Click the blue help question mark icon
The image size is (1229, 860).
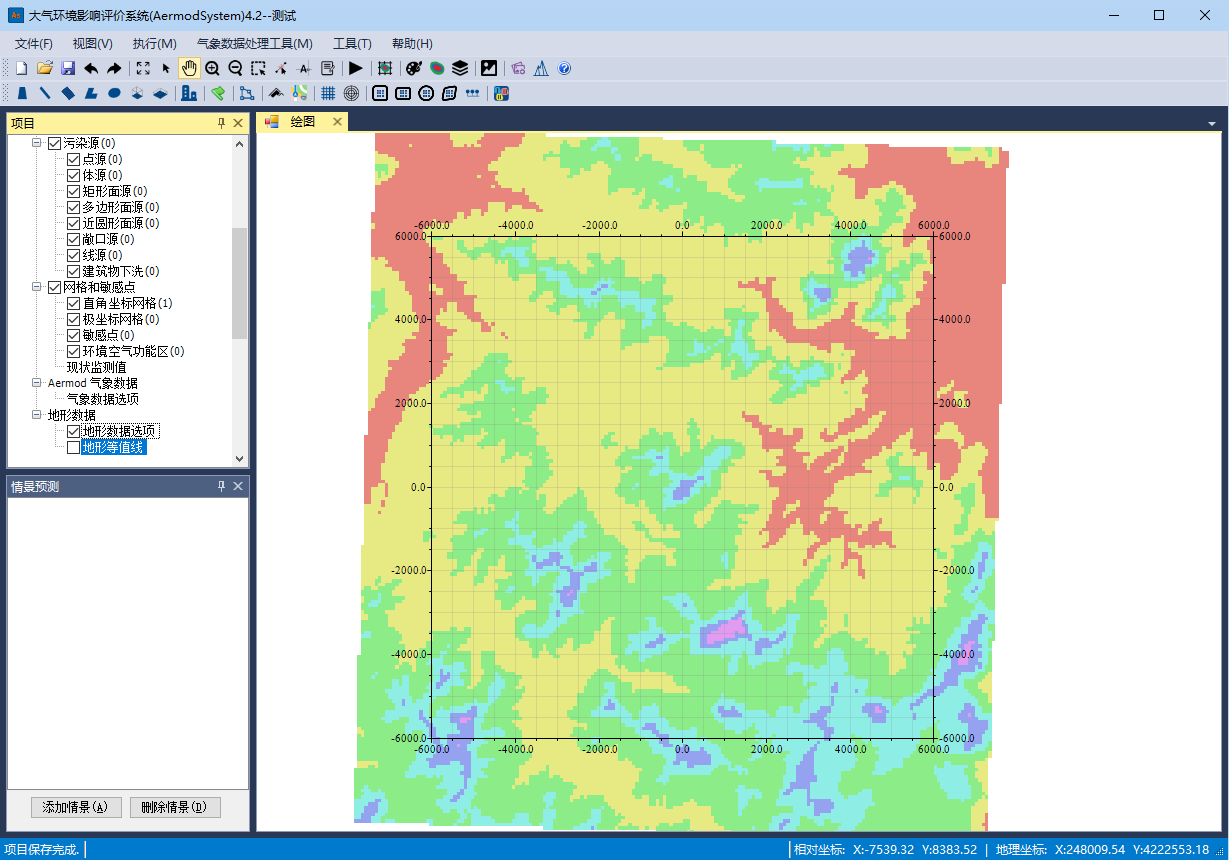coord(564,68)
